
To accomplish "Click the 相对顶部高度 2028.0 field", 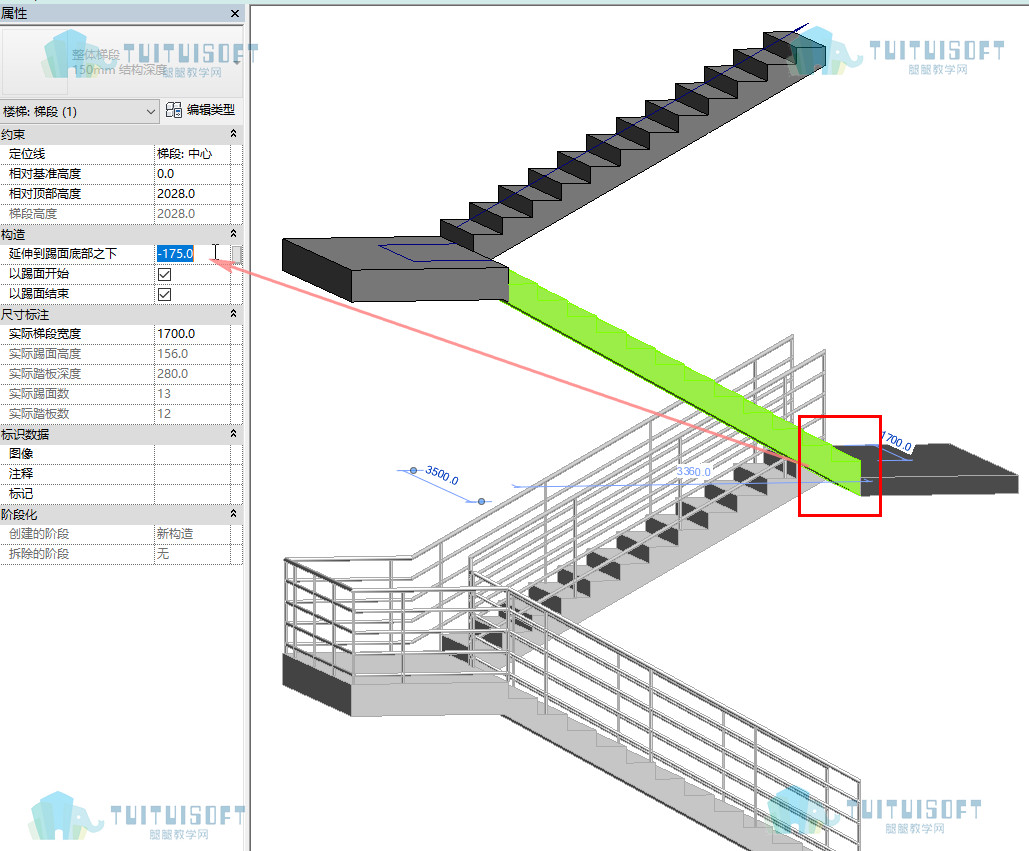I will coord(193,194).
